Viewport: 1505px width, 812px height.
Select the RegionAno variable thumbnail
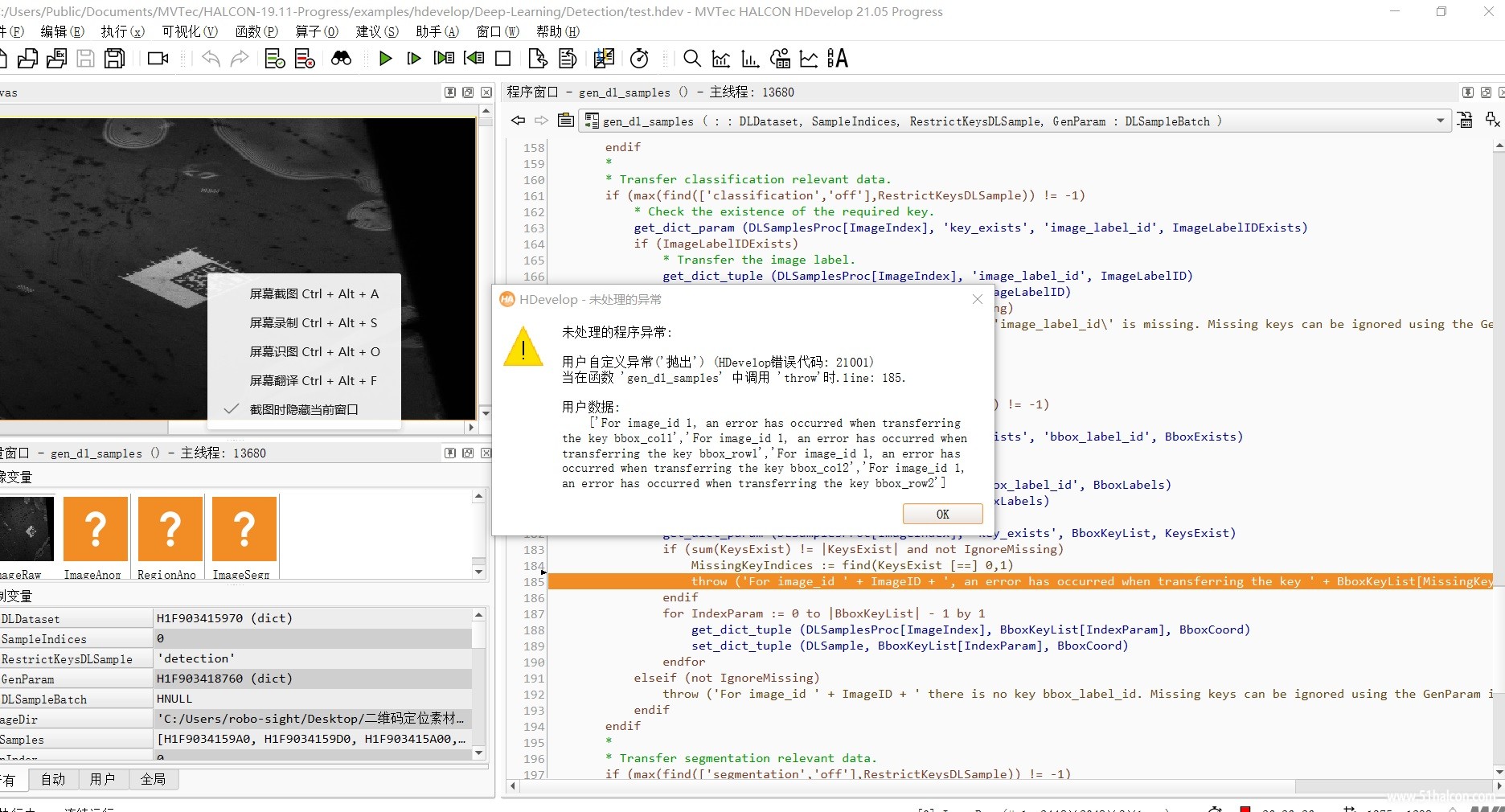click(x=170, y=537)
